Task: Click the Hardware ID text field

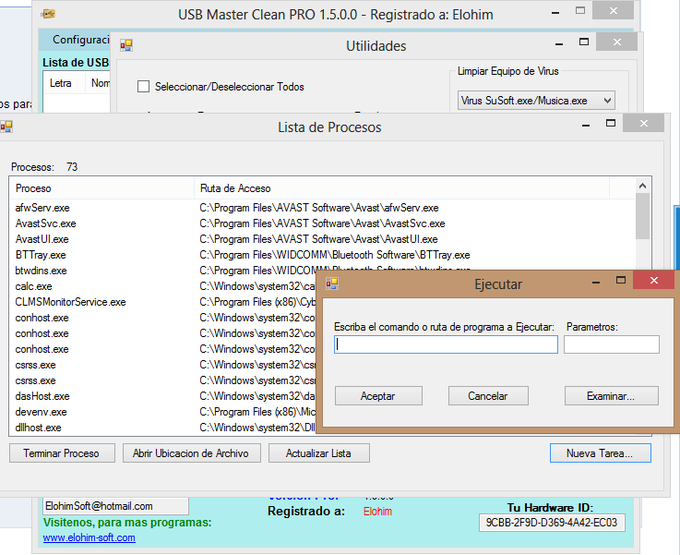Action: (552, 522)
